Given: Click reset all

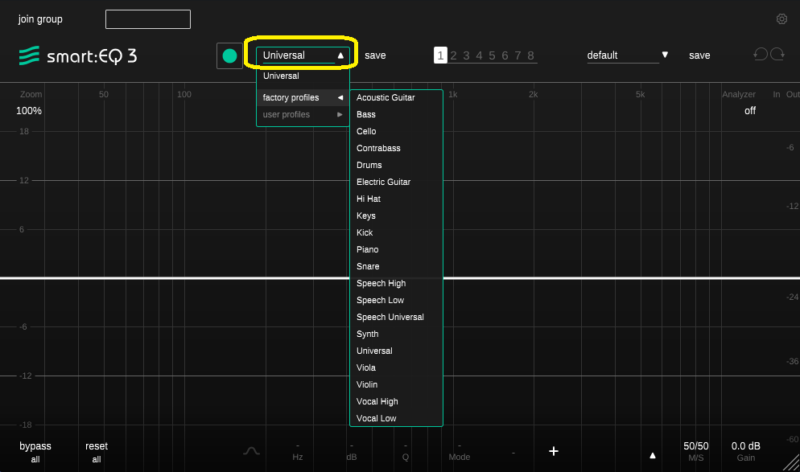Looking at the screenshot, I should coord(96,451).
